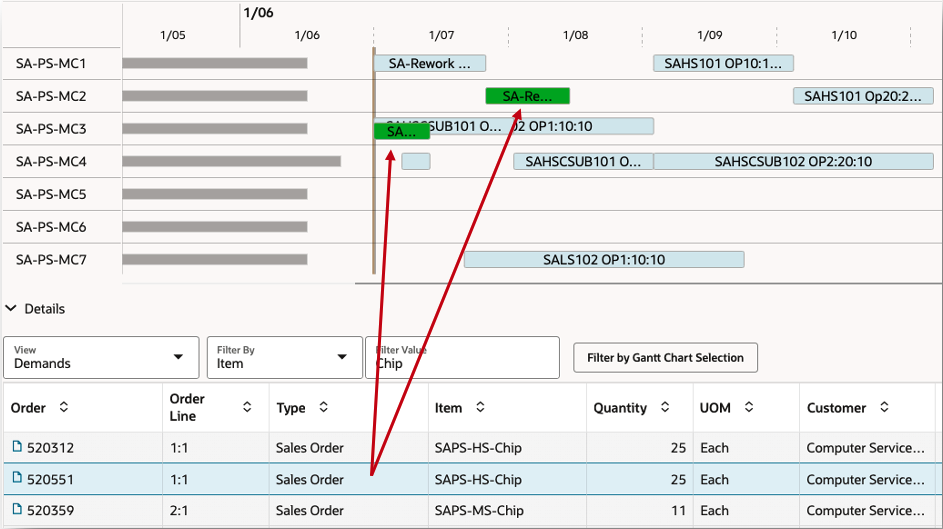Sort by Order Line column arrows
This screenshot has height=529, width=943.
(x=247, y=407)
